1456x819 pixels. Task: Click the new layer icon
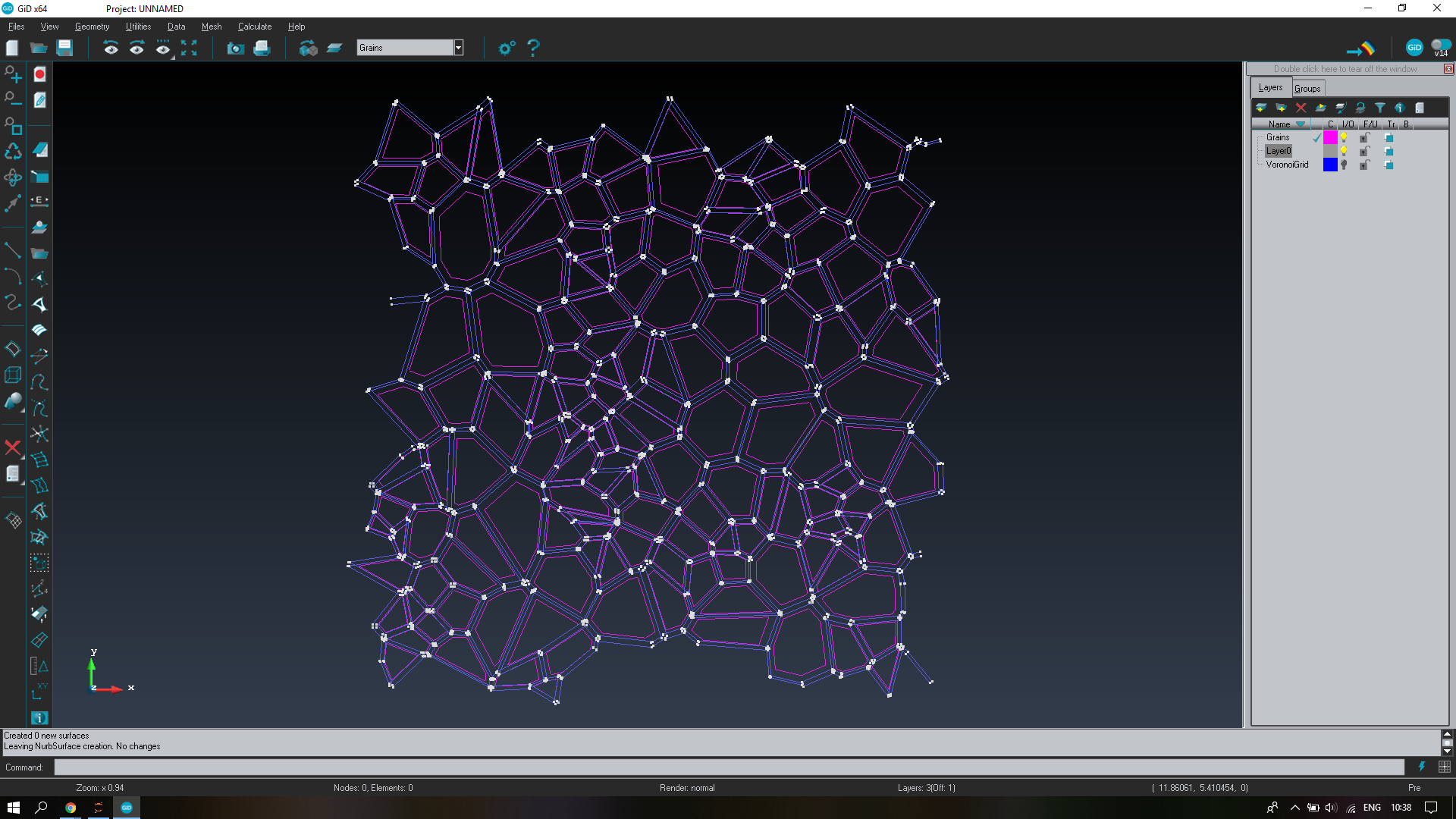[x=1261, y=108]
